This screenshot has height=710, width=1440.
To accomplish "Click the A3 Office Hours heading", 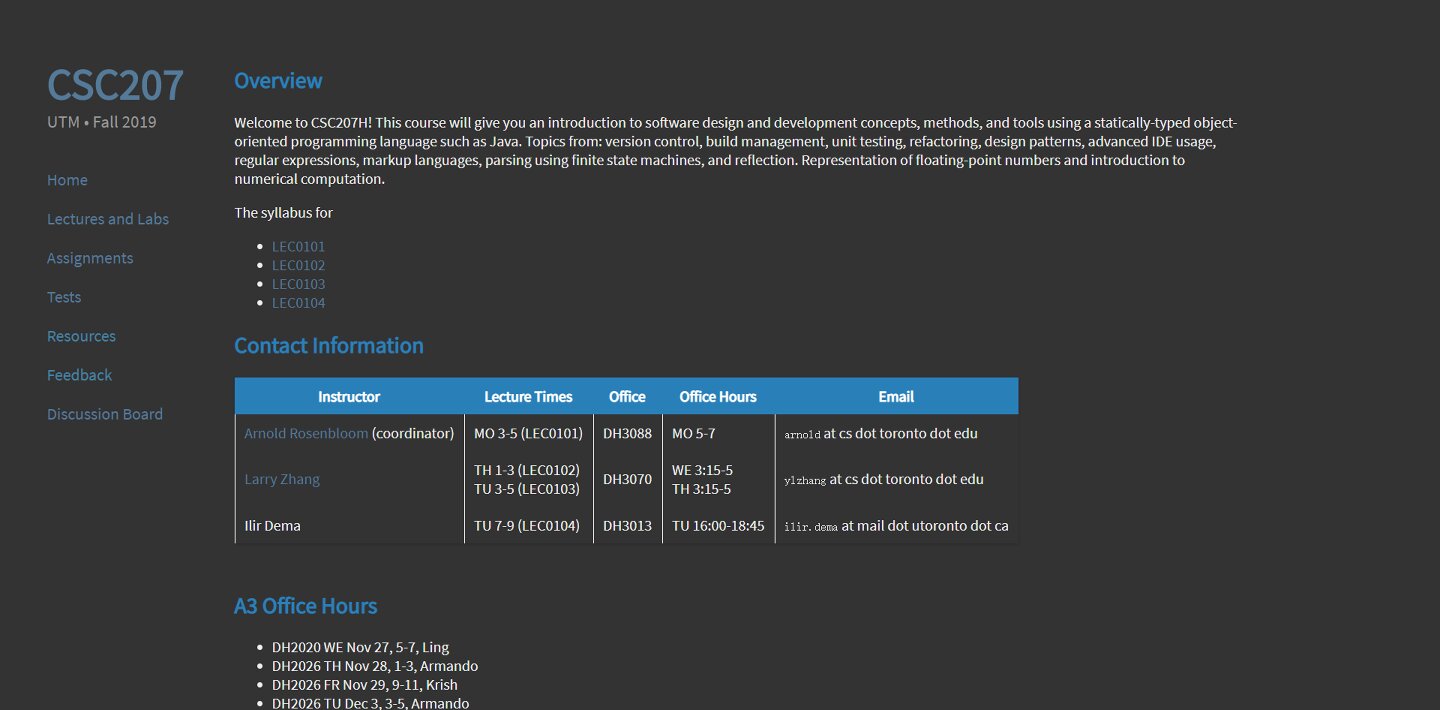I will pos(305,606).
